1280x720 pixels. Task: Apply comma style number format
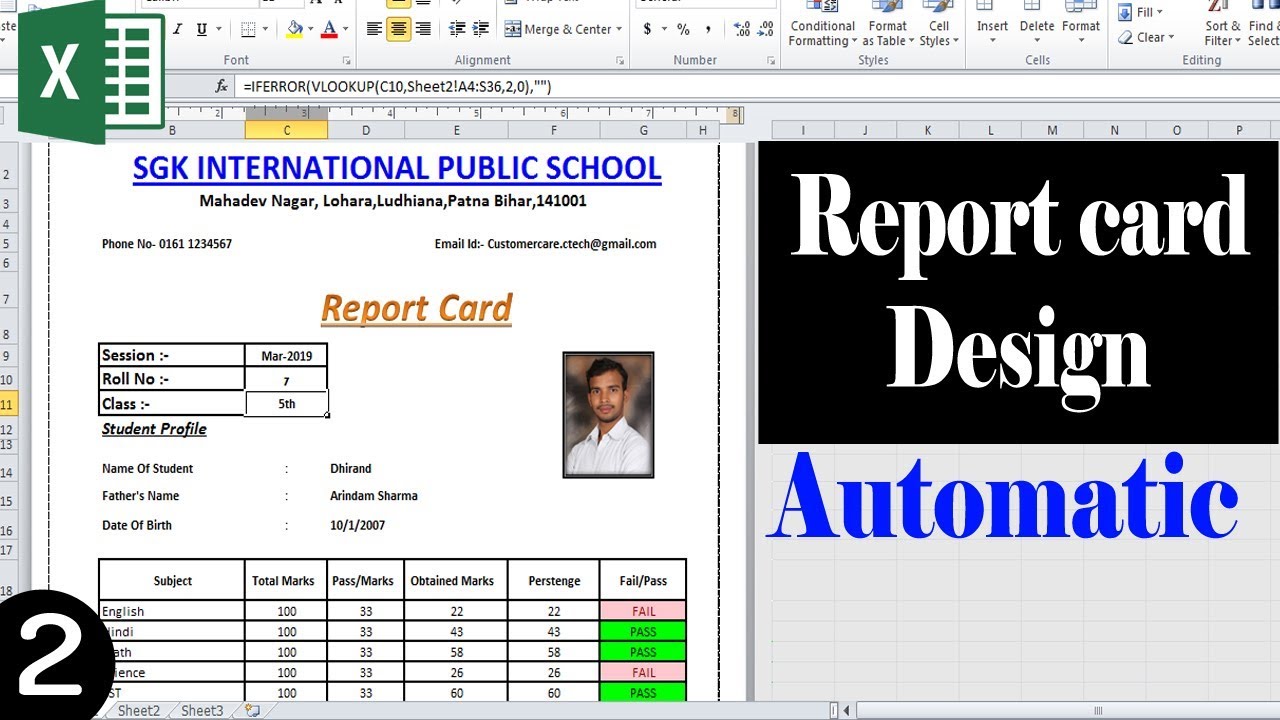coord(708,29)
